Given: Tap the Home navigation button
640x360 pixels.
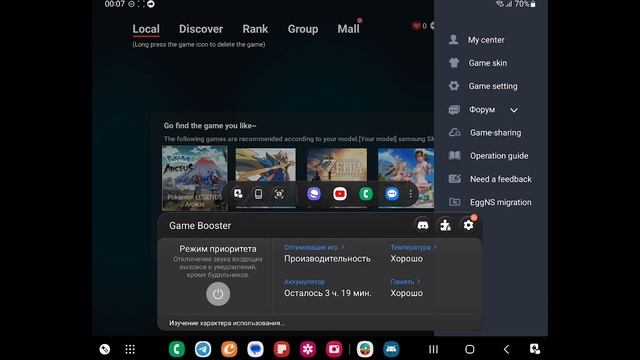Looking at the screenshot, I should pos(470,349).
